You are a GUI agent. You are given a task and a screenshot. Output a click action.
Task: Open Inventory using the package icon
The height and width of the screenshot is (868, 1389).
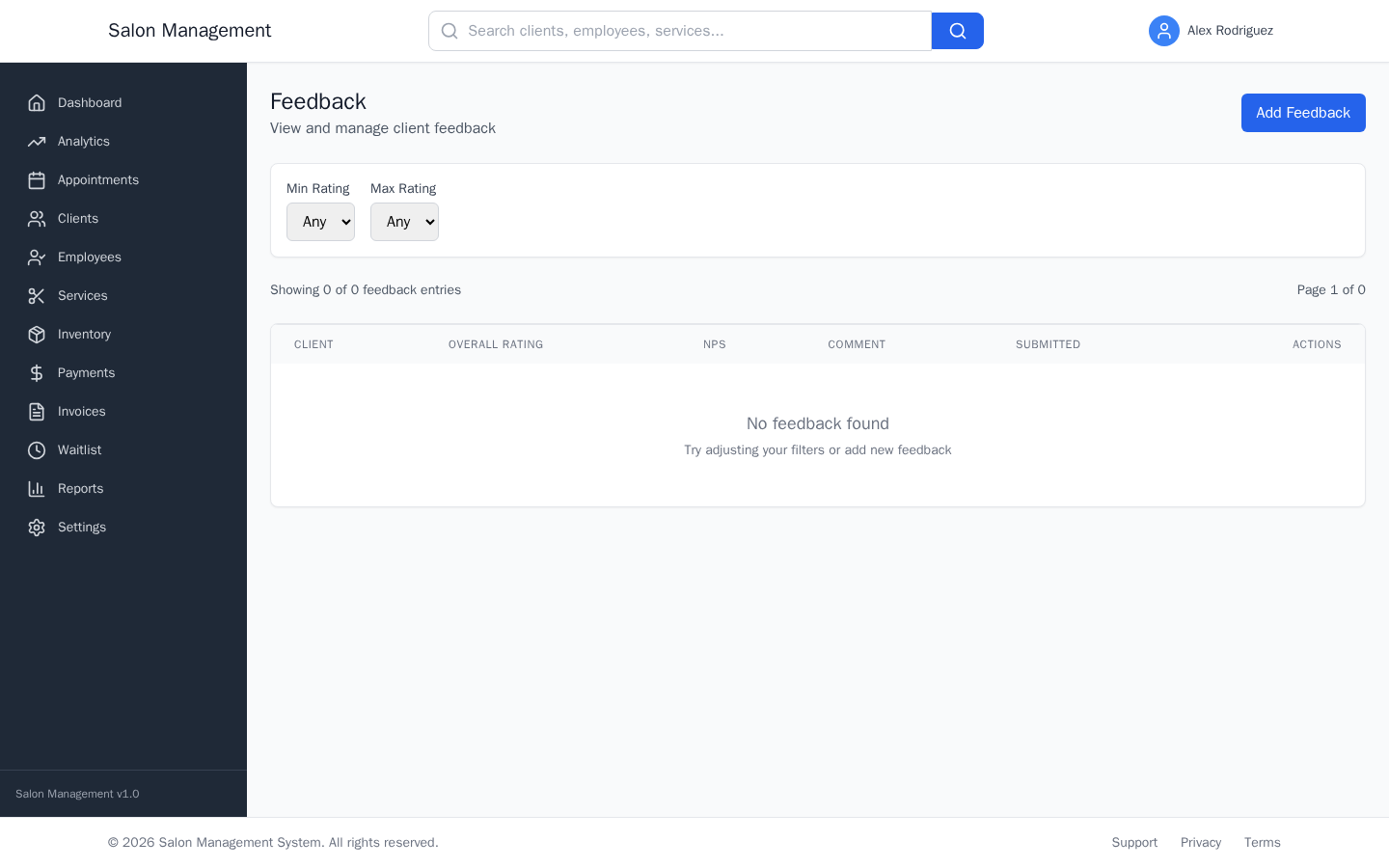point(37,334)
